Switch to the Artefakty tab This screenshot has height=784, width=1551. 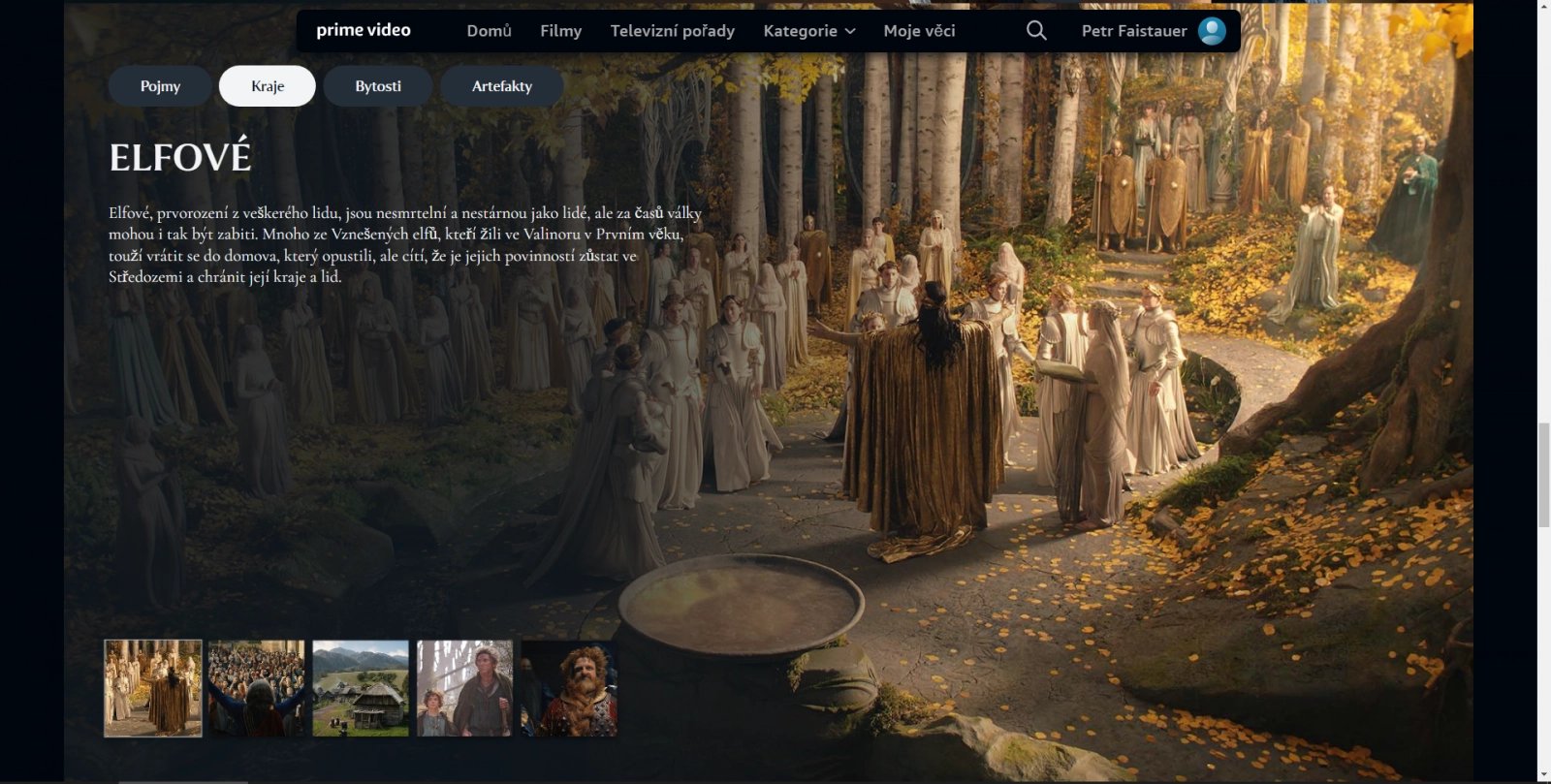(502, 86)
